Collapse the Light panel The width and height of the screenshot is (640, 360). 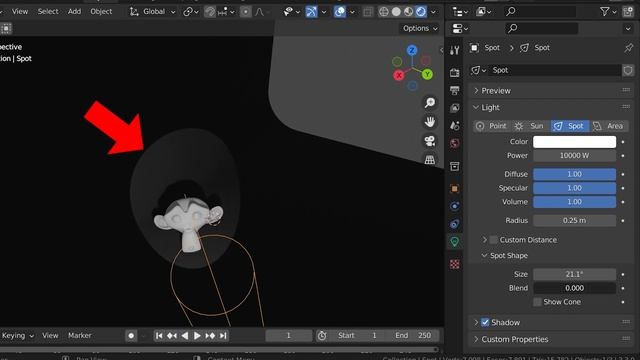tap(551, 107)
